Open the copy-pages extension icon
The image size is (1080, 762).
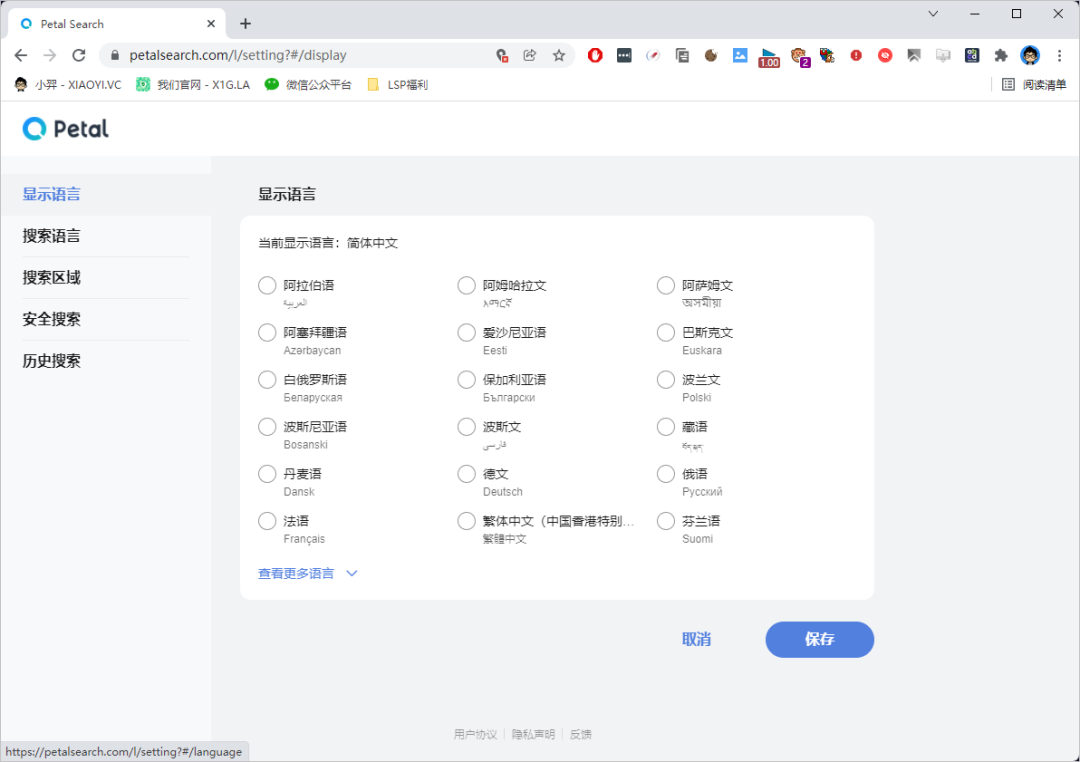click(x=682, y=55)
